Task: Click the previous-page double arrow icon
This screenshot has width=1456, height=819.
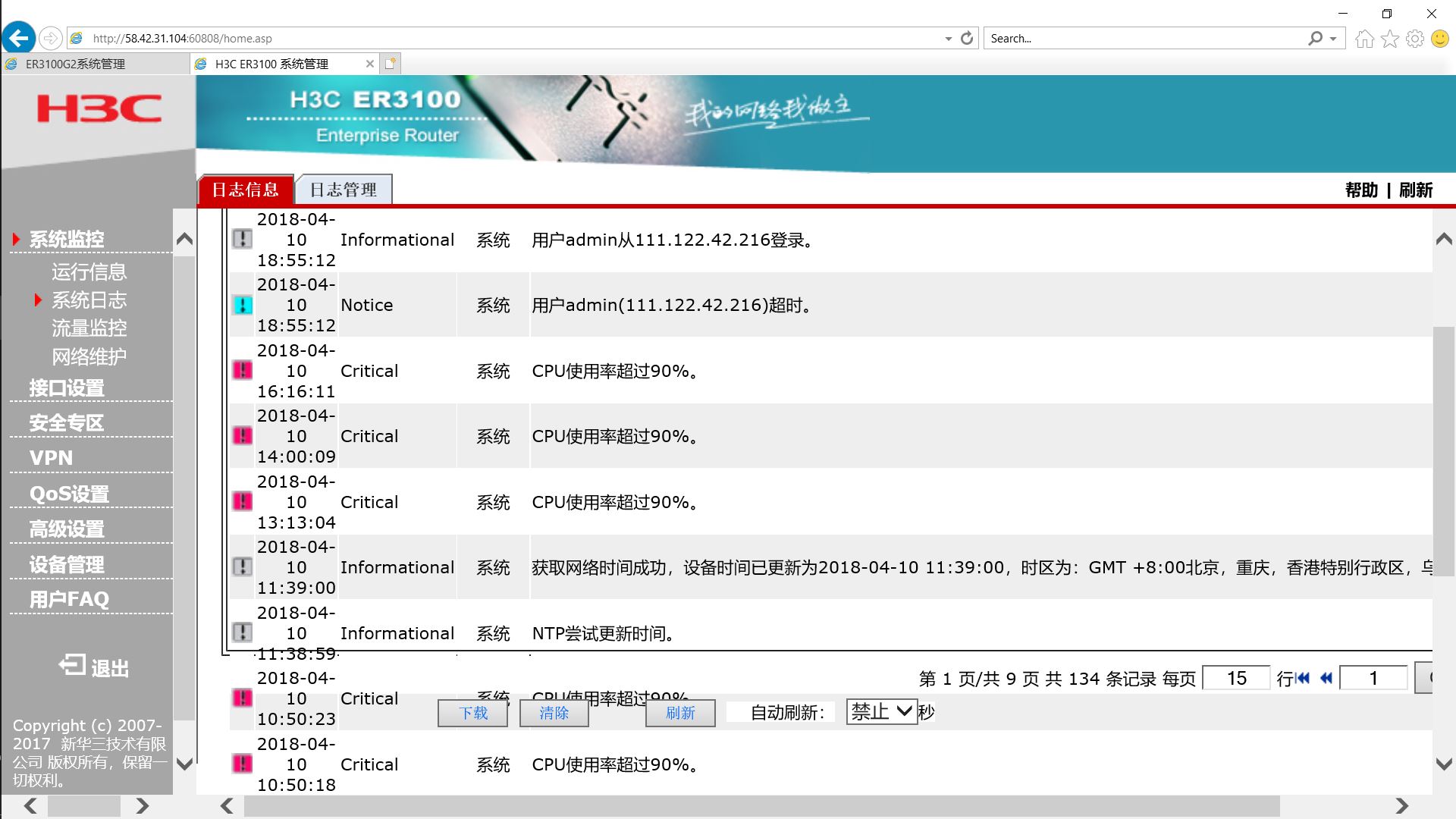Action: [1326, 678]
